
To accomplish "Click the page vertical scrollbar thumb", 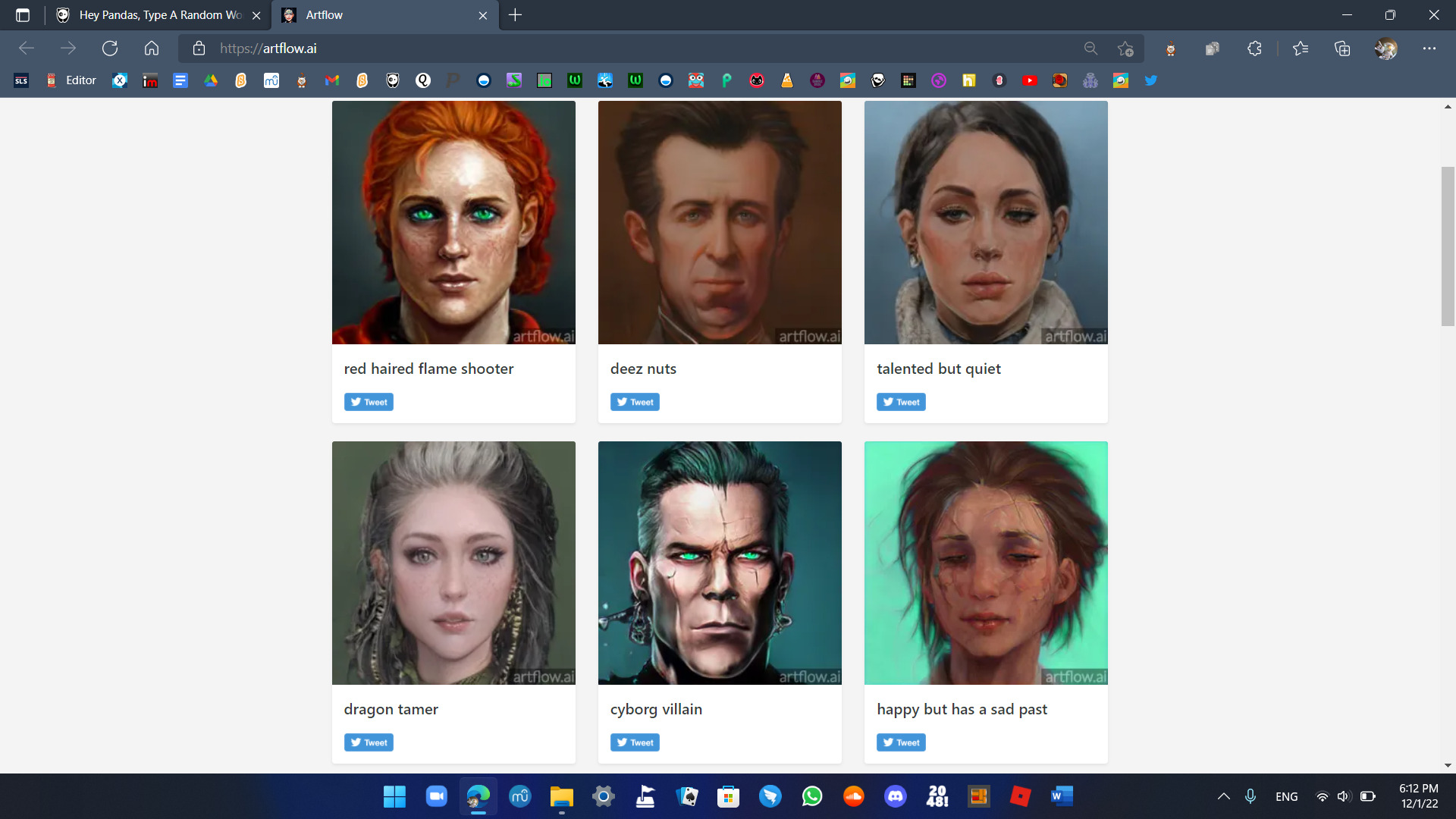I will point(1448,246).
